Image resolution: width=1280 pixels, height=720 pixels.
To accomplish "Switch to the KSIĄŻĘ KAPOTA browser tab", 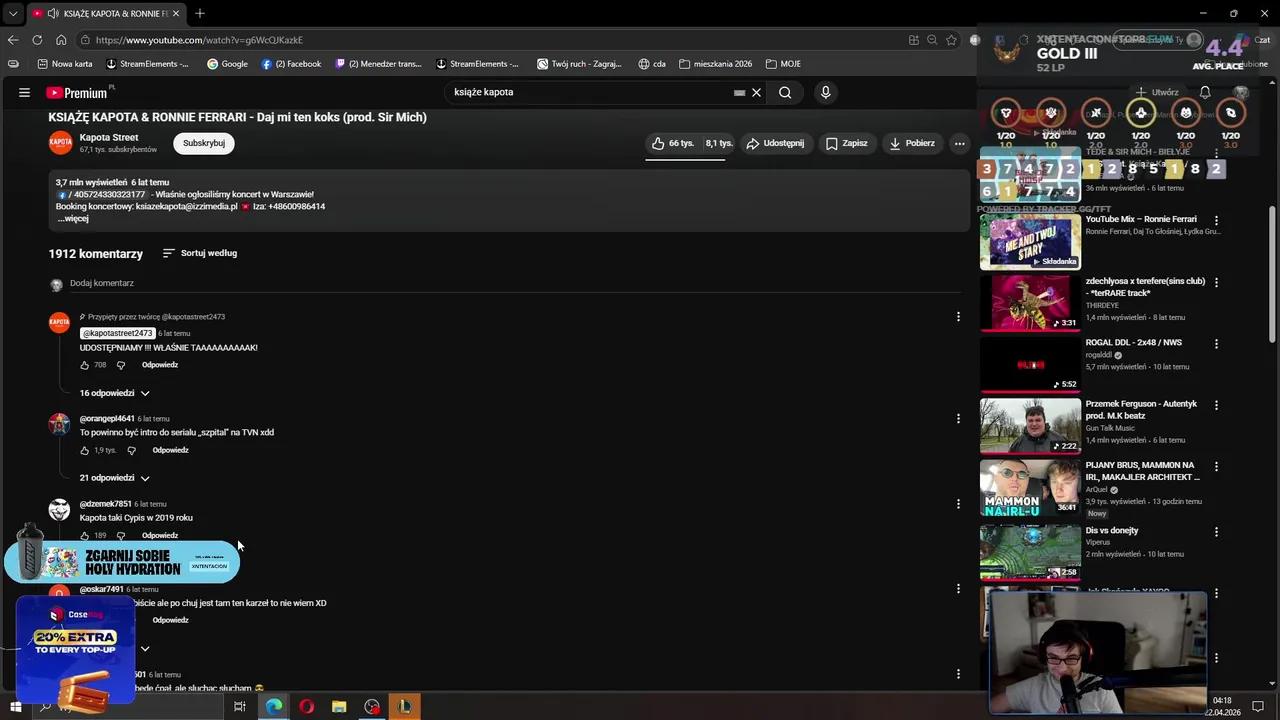I will pos(110,13).
